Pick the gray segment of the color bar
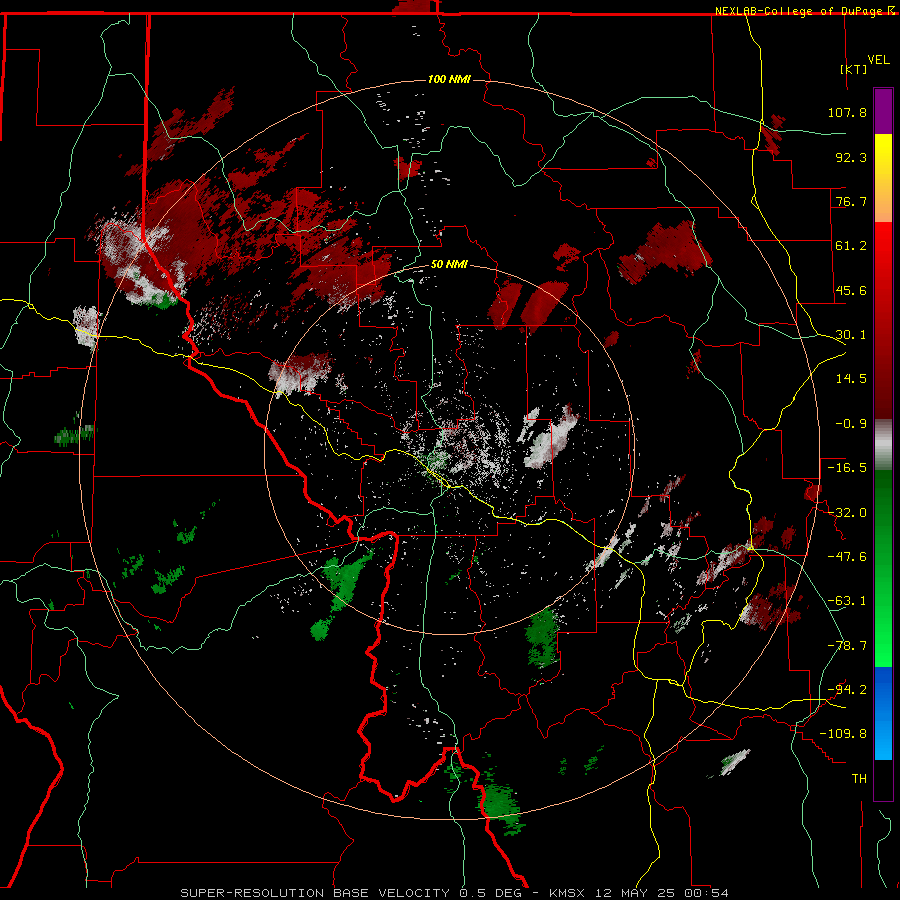Image resolution: width=900 pixels, height=900 pixels. [883, 445]
